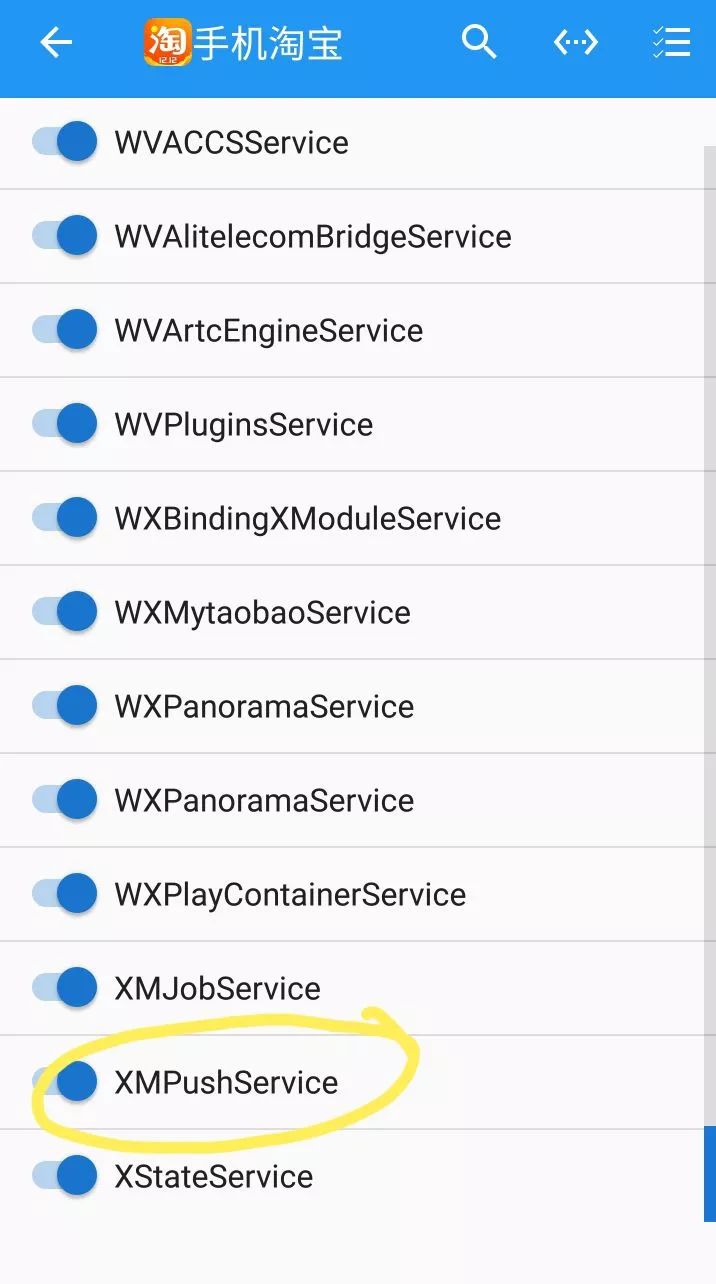Turn off WVAlitelecomBridgeService switch
The height and width of the screenshot is (1284, 716).
(x=65, y=236)
